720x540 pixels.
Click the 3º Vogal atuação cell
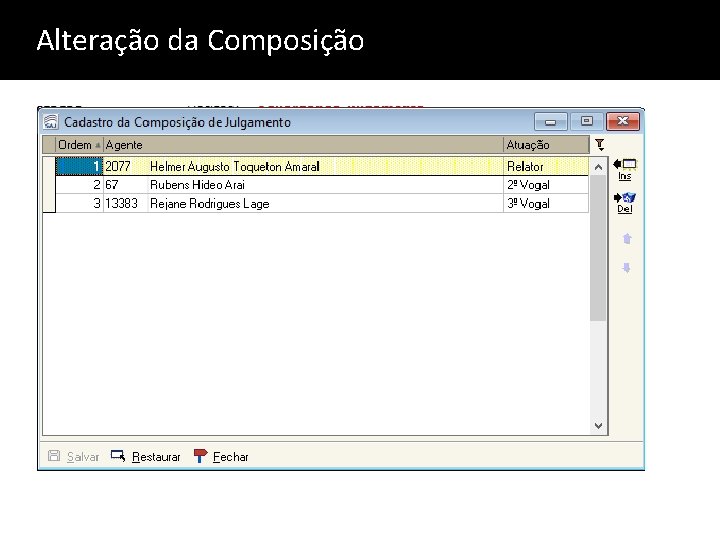(x=546, y=203)
